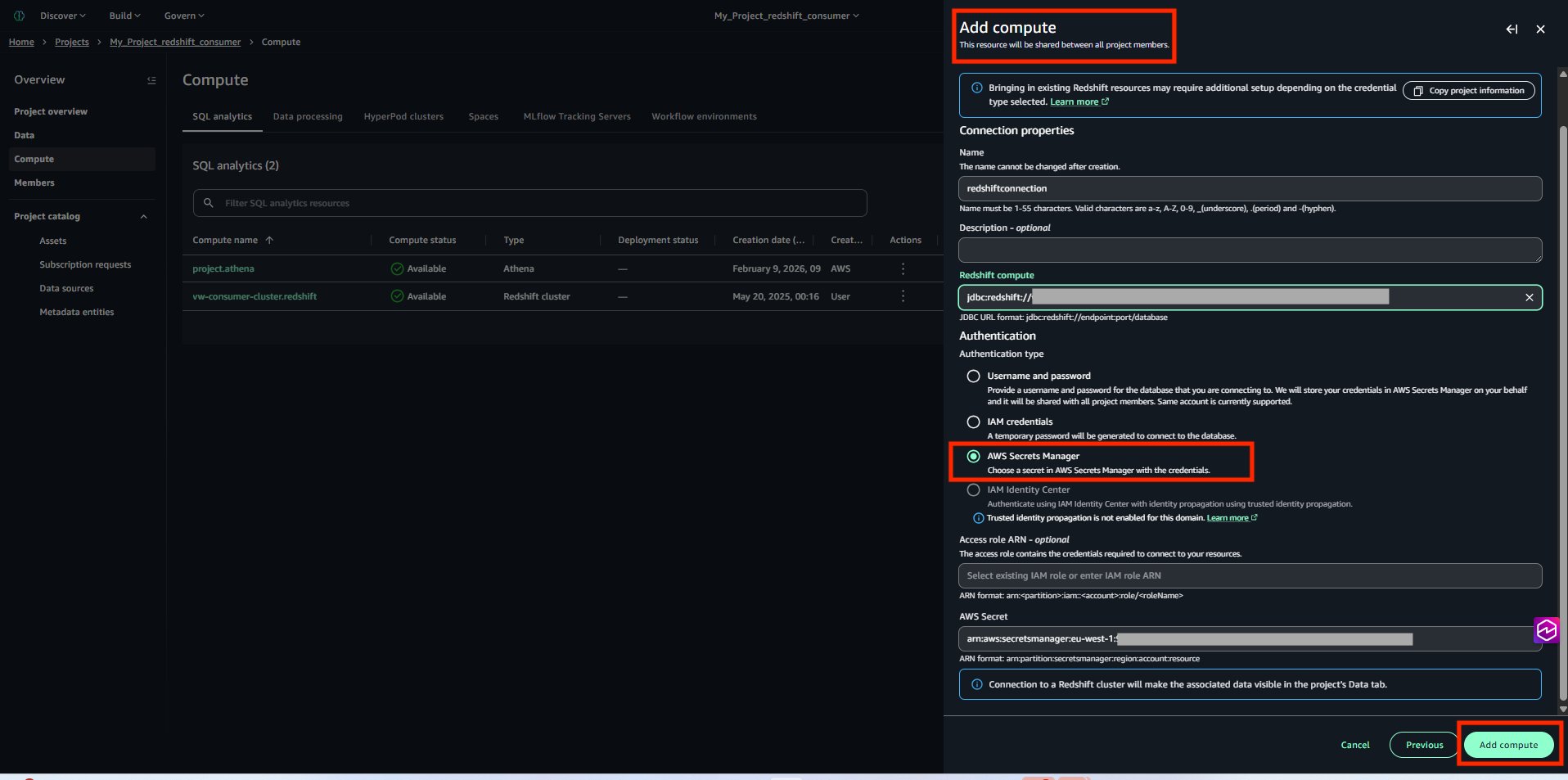The width and height of the screenshot is (1568, 780).
Task: Click info icon beside trusted identity propagation note
Action: point(978,518)
